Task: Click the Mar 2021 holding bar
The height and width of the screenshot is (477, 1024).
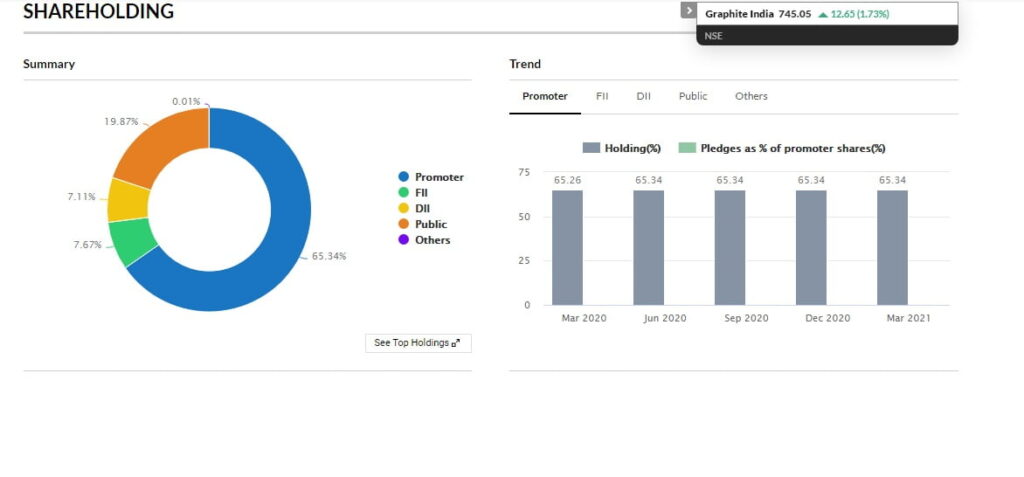Action: click(892, 247)
